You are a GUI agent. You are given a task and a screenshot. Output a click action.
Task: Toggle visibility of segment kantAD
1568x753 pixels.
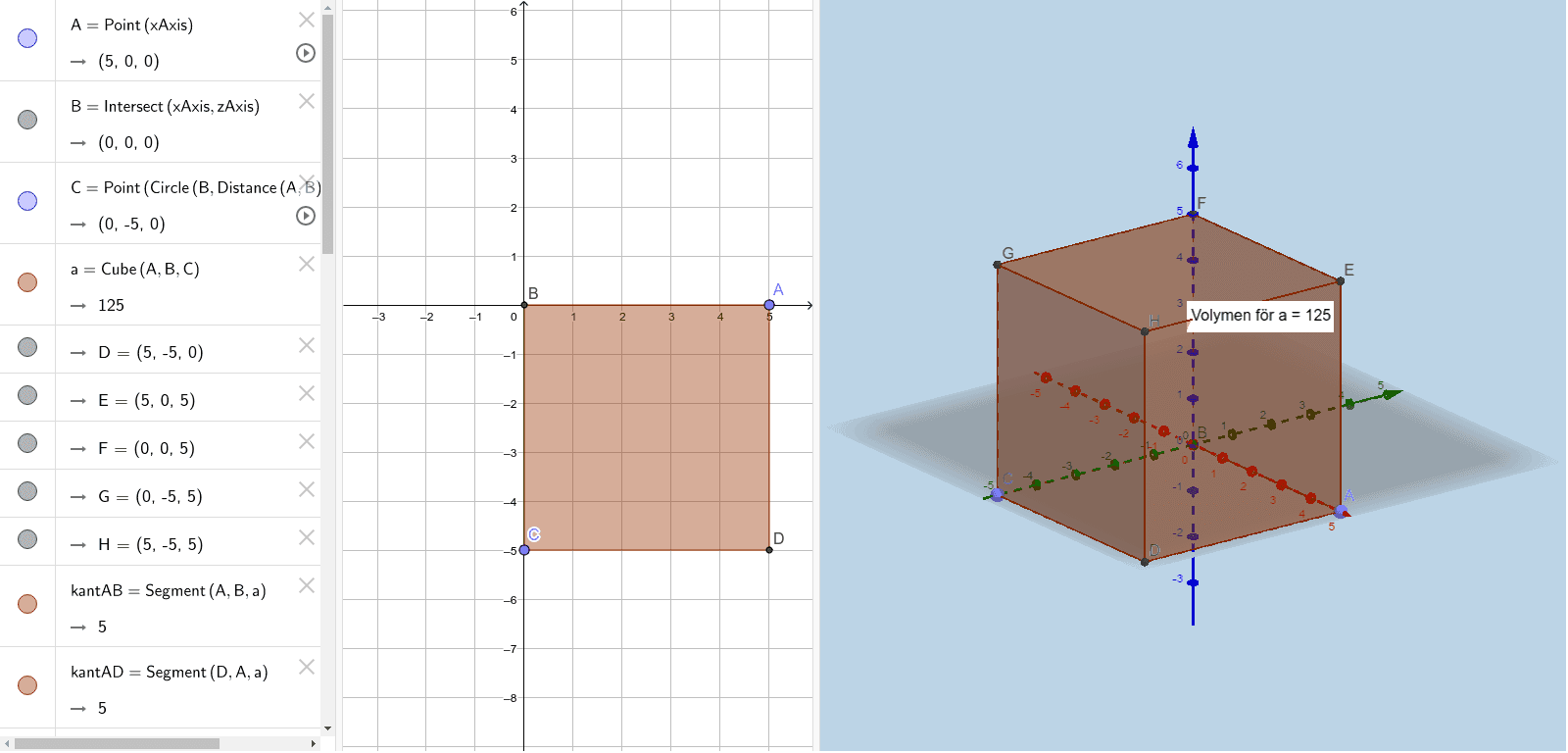point(27,685)
